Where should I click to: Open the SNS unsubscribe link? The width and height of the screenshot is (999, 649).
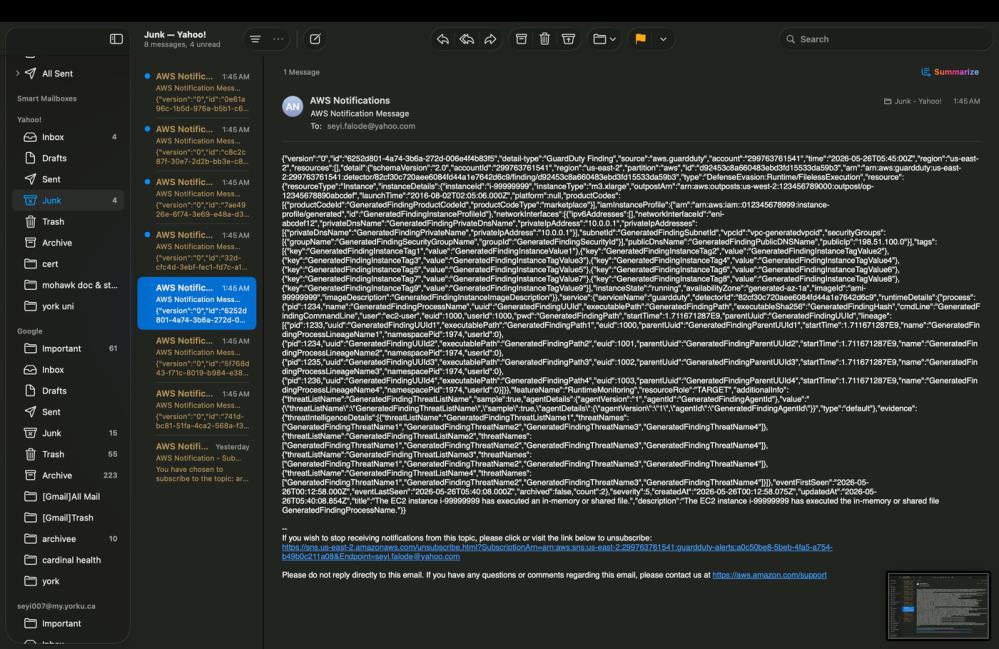tap(557, 552)
